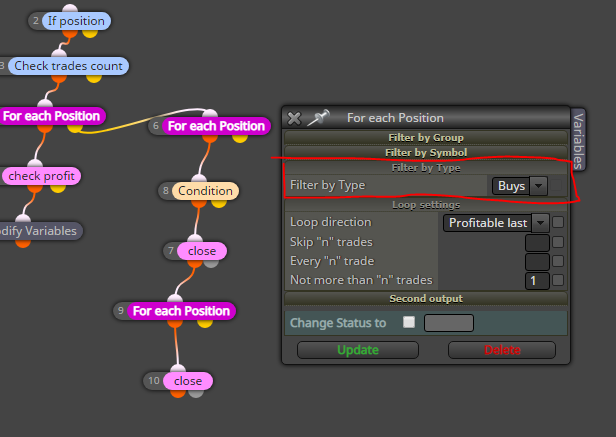The width and height of the screenshot is (616, 437).
Task: Click the number 9 badge on For each Position
Action: point(121,311)
